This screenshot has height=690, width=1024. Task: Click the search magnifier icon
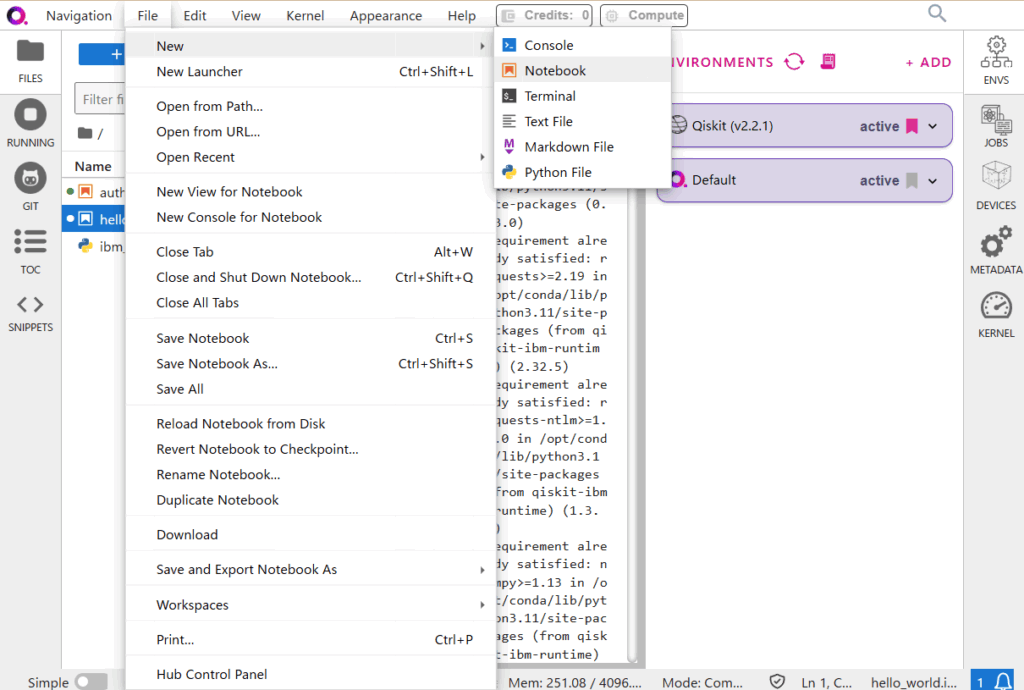coord(937,13)
